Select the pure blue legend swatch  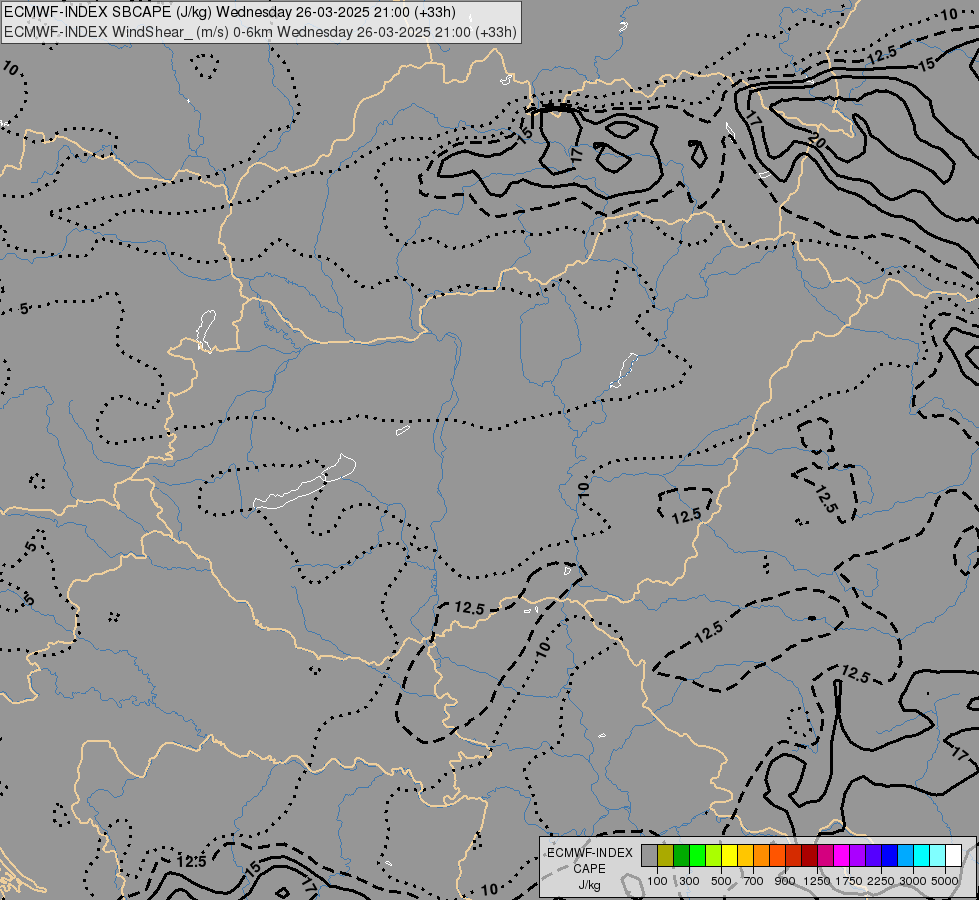(889, 855)
